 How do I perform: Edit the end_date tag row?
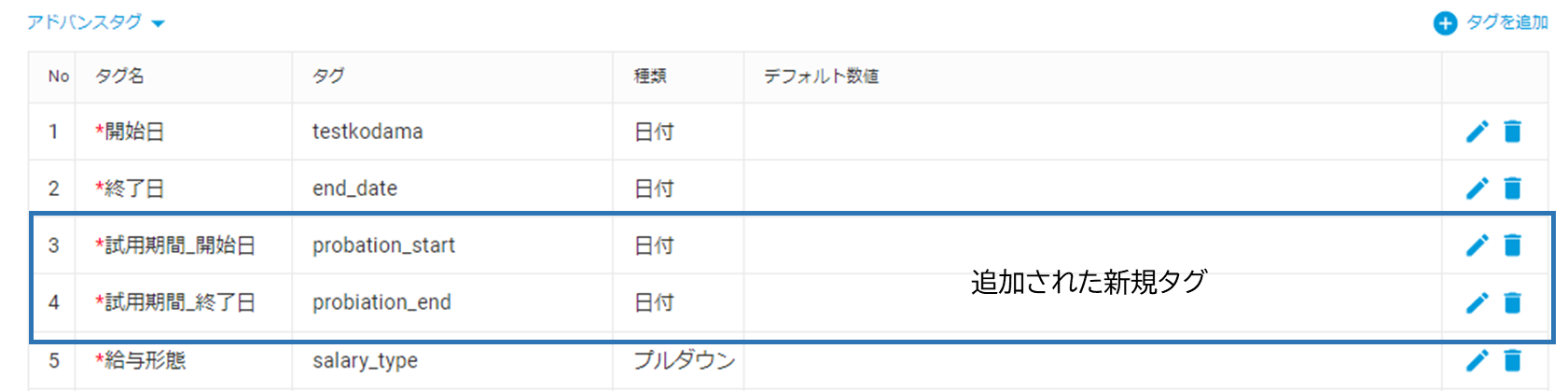pos(1477,189)
